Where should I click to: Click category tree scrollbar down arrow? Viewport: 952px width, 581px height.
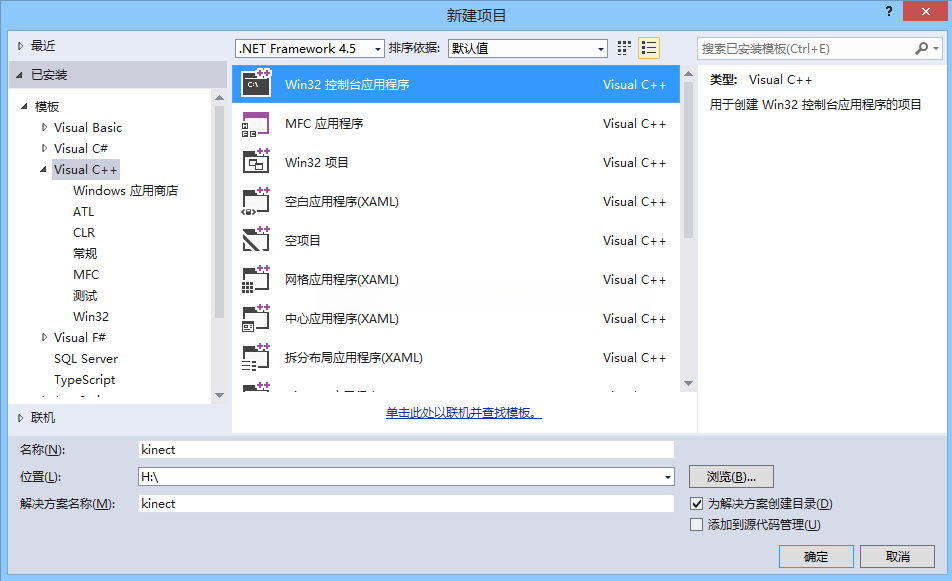pos(219,395)
